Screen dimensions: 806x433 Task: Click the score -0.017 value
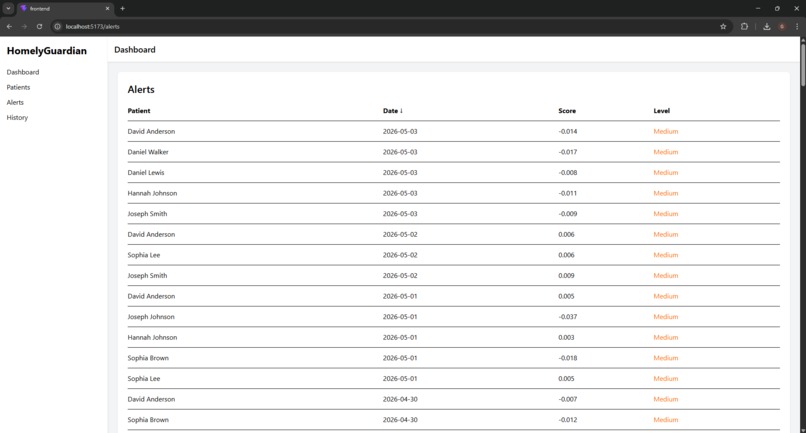[x=567, y=152]
